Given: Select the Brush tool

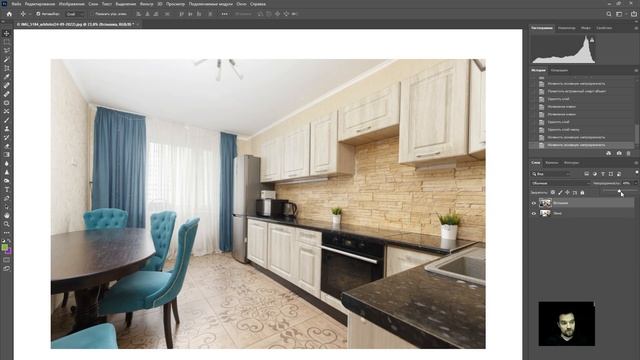Looking at the screenshot, I should 7,120.
